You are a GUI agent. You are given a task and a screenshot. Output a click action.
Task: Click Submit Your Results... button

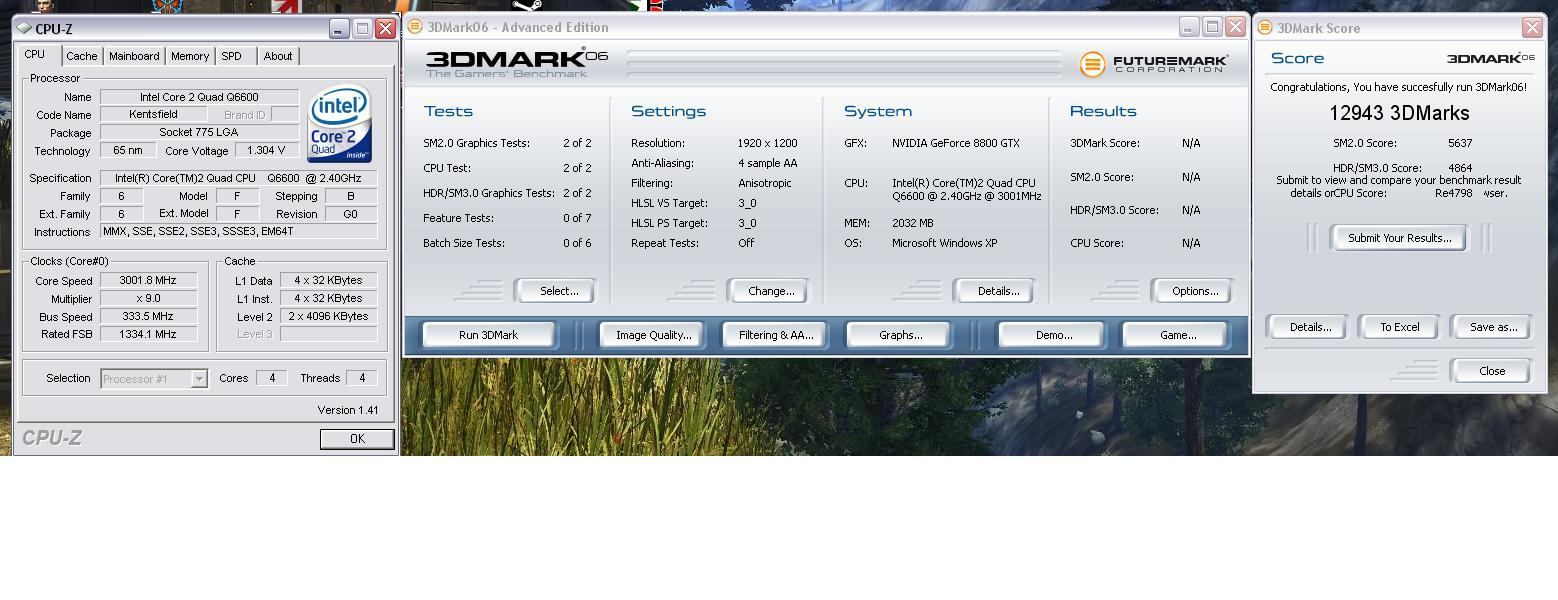pyautogui.click(x=1399, y=238)
